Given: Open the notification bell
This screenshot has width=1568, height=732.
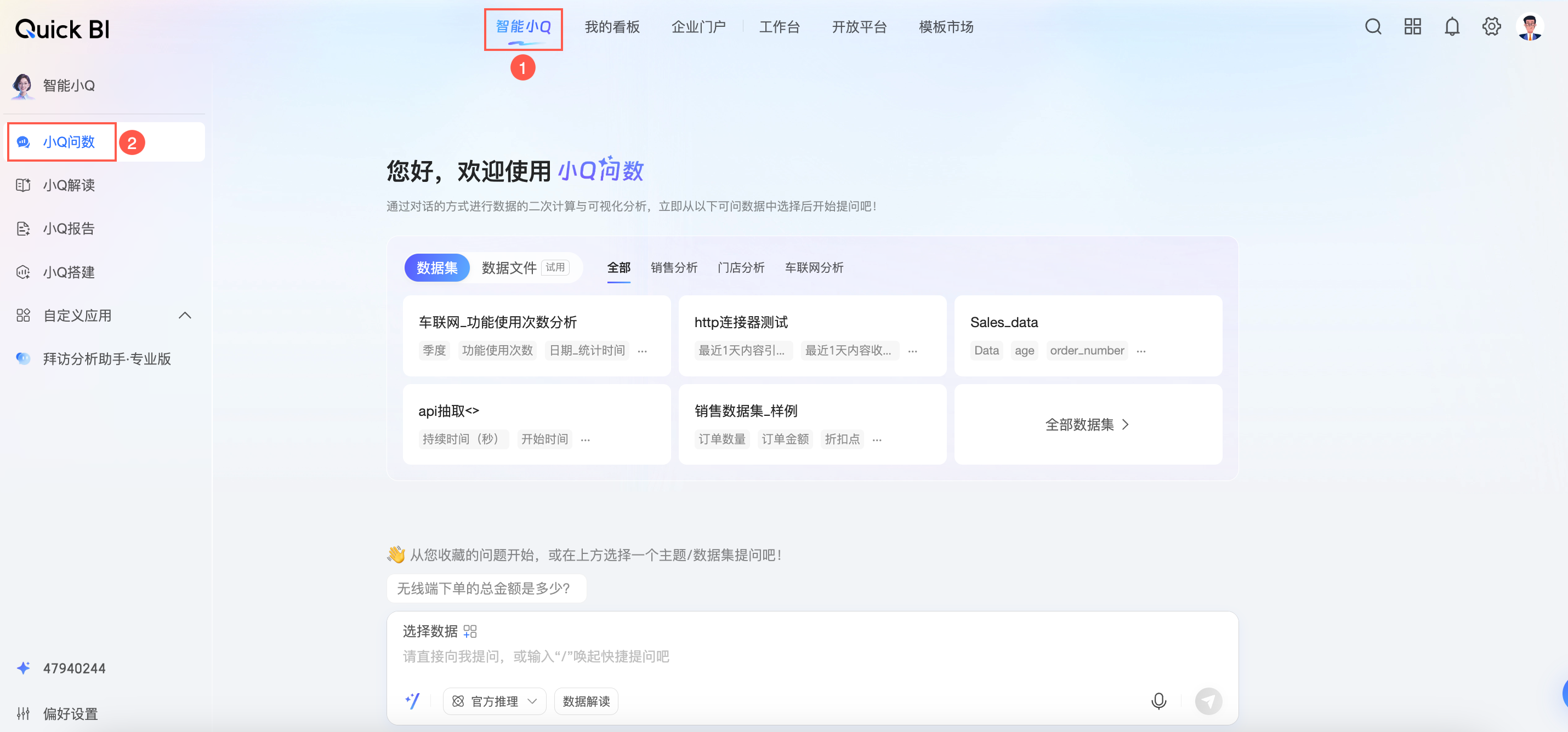Looking at the screenshot, I should pos(1452,27).
